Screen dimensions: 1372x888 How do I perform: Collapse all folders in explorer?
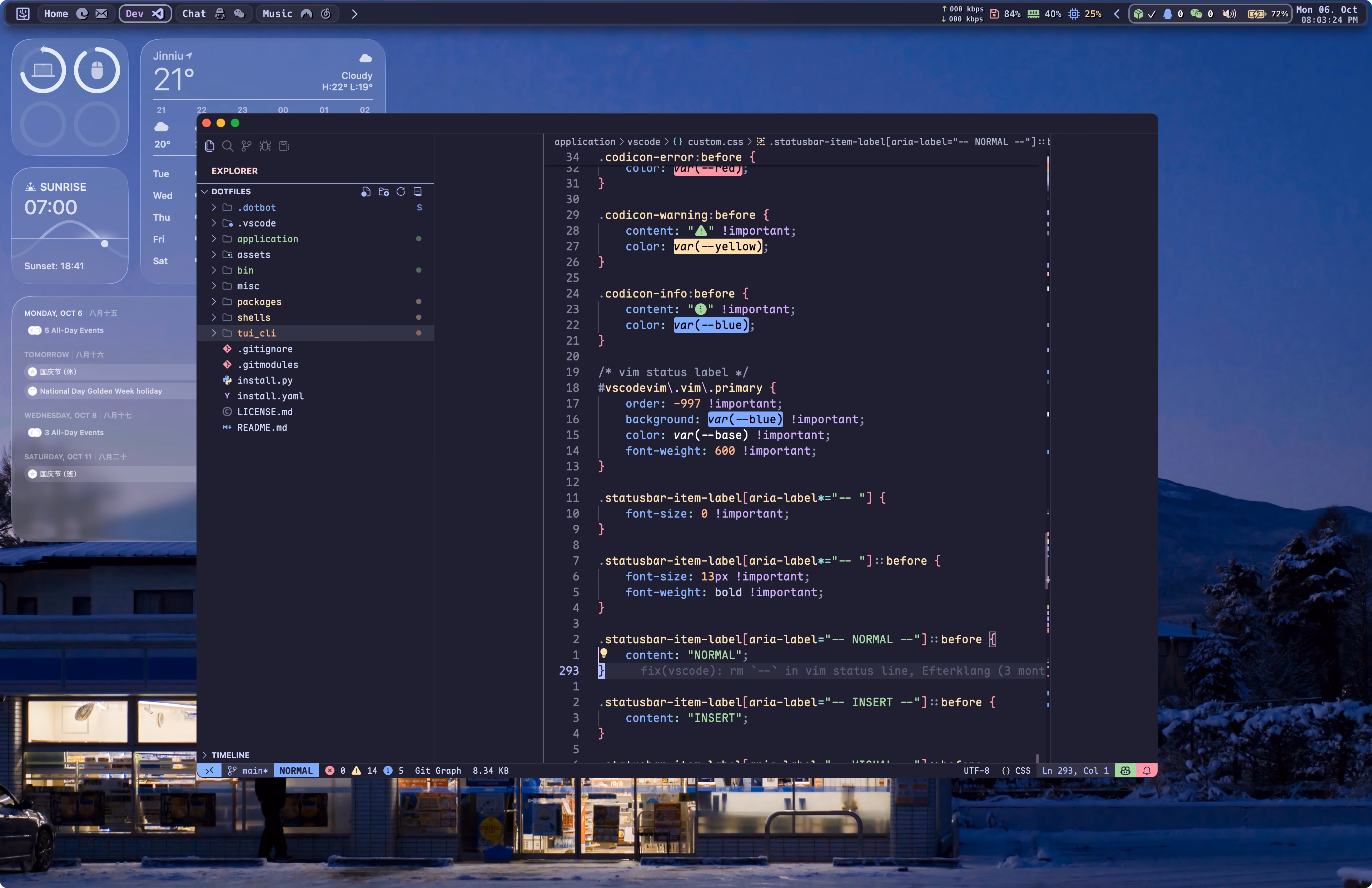point(418,192)
